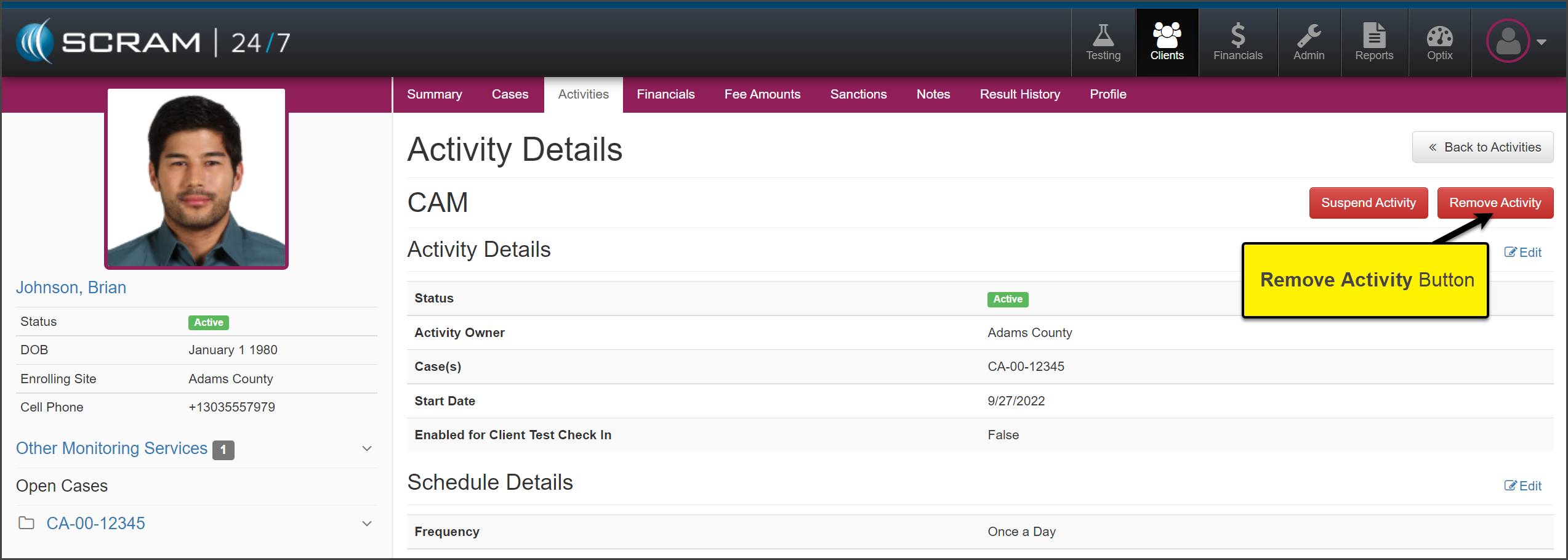Click the Clients people icon
Image resolution: width=1568 pixels, height=560 pixels.
pos(1167,36)
